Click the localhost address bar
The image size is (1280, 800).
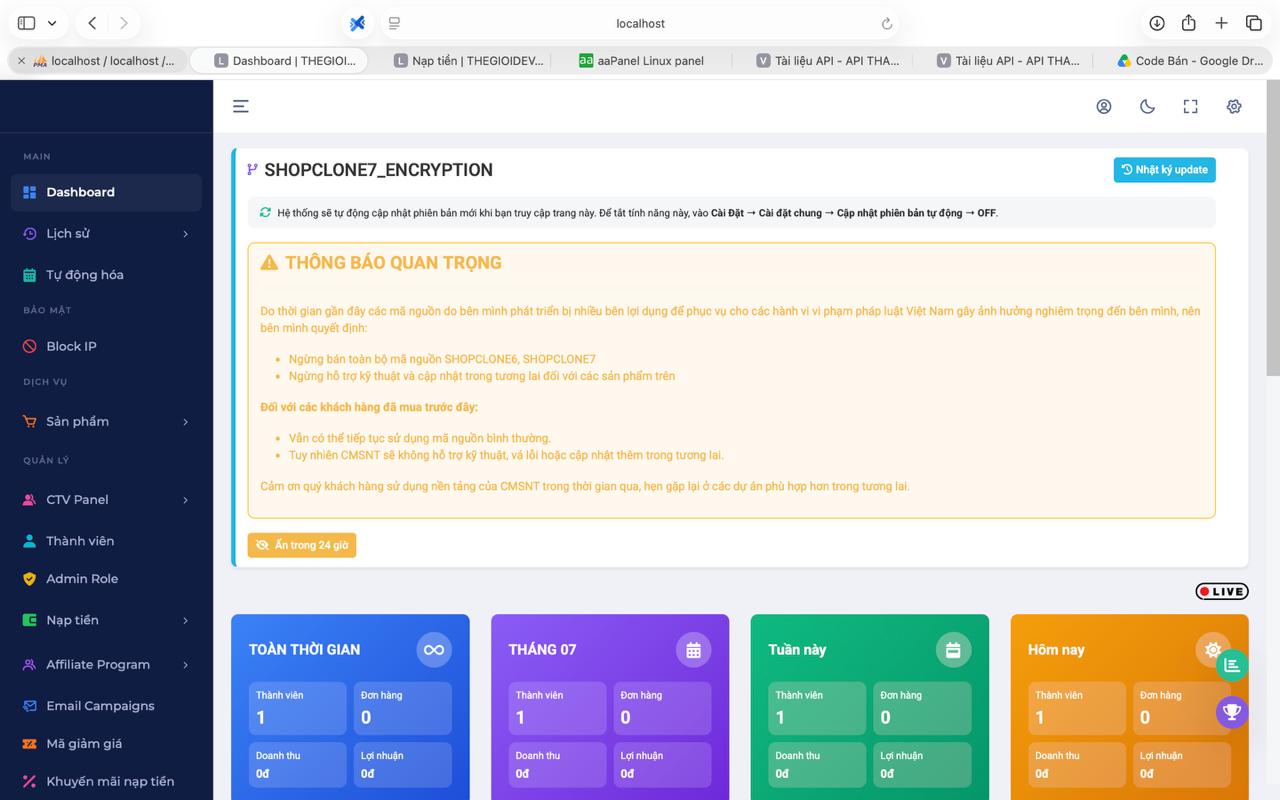640,23
